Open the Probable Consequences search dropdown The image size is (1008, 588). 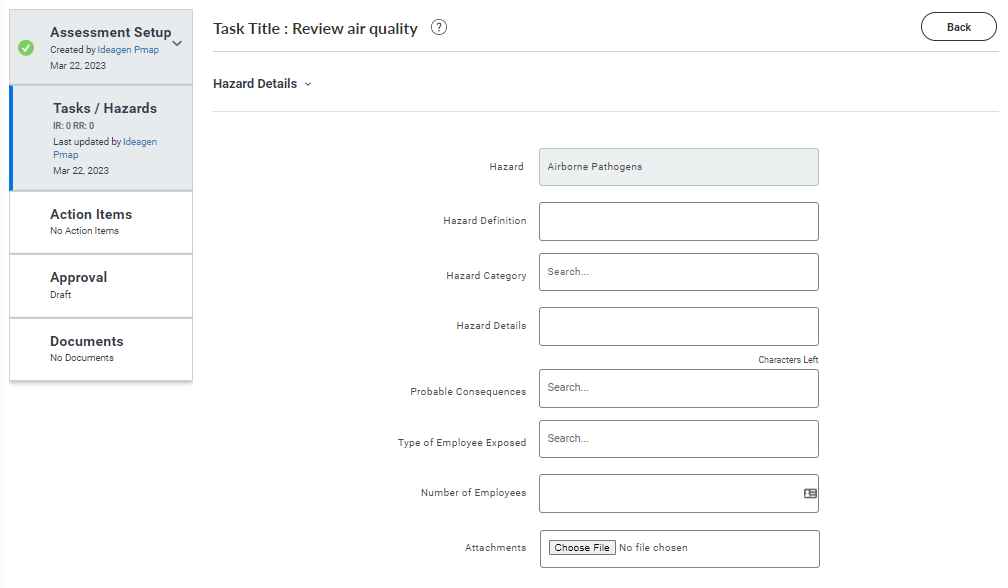coord(678,388)
